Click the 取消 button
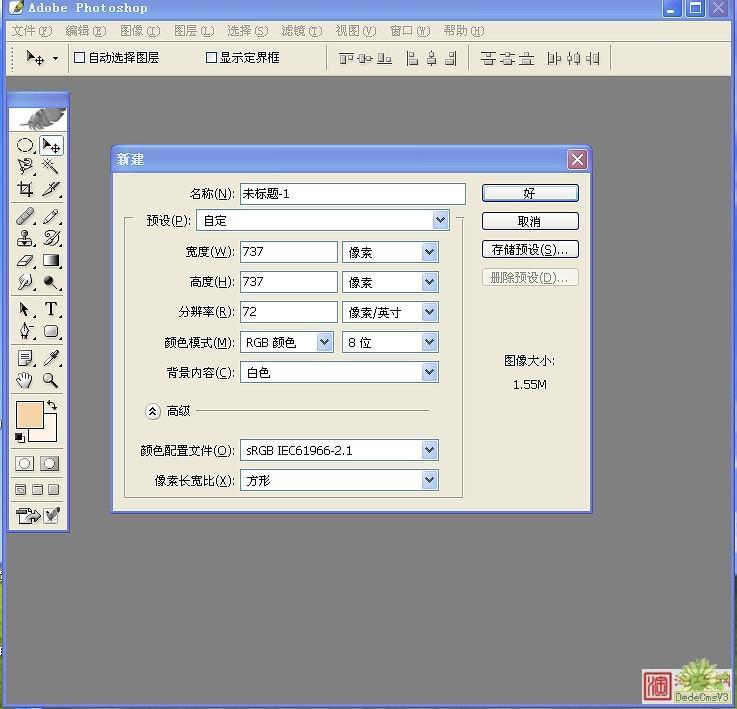 pyautogui.click(x=530, y=221)
